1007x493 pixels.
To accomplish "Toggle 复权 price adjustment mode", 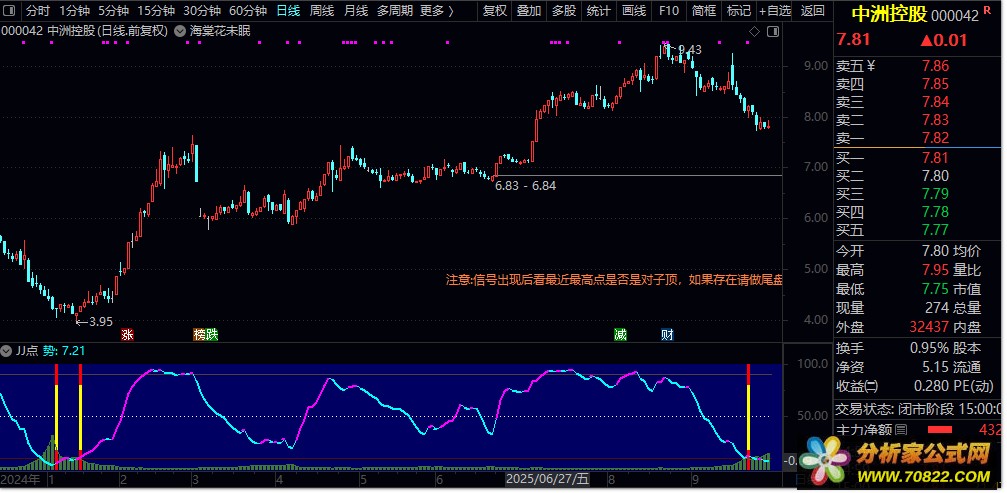I will pyautogui.click(x=494, y=11).
